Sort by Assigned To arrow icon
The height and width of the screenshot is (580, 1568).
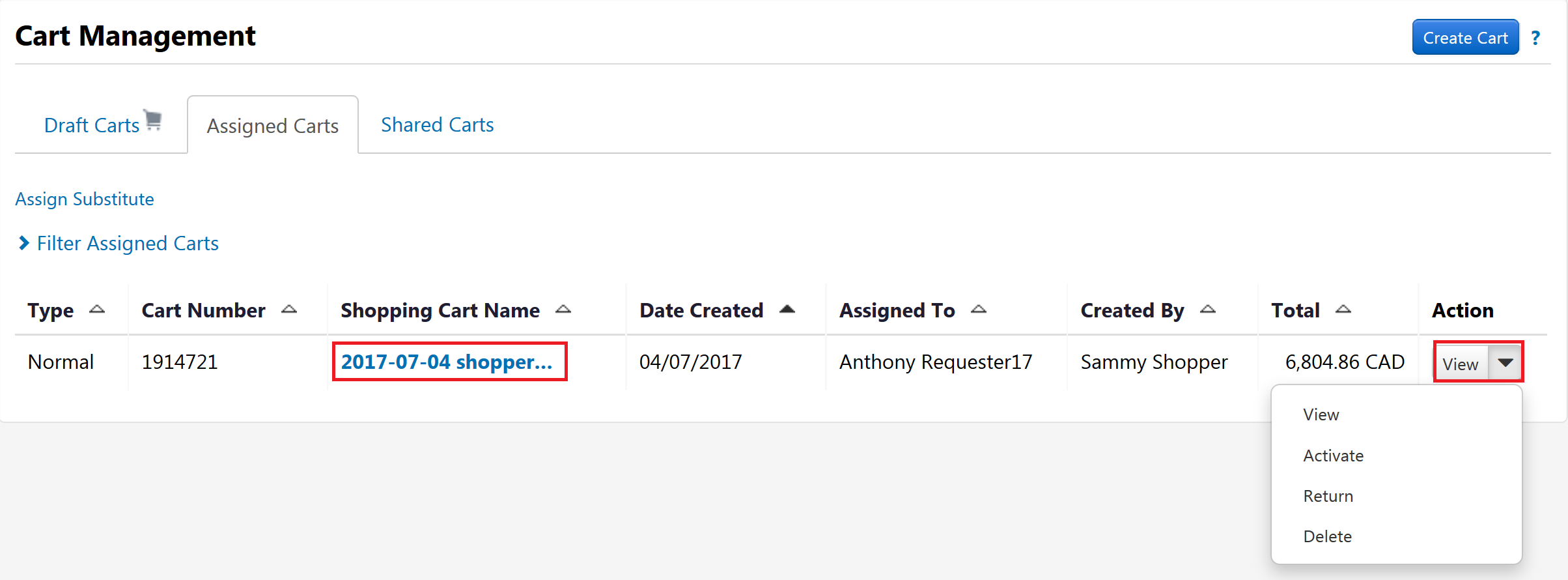[x=979, y=310]
